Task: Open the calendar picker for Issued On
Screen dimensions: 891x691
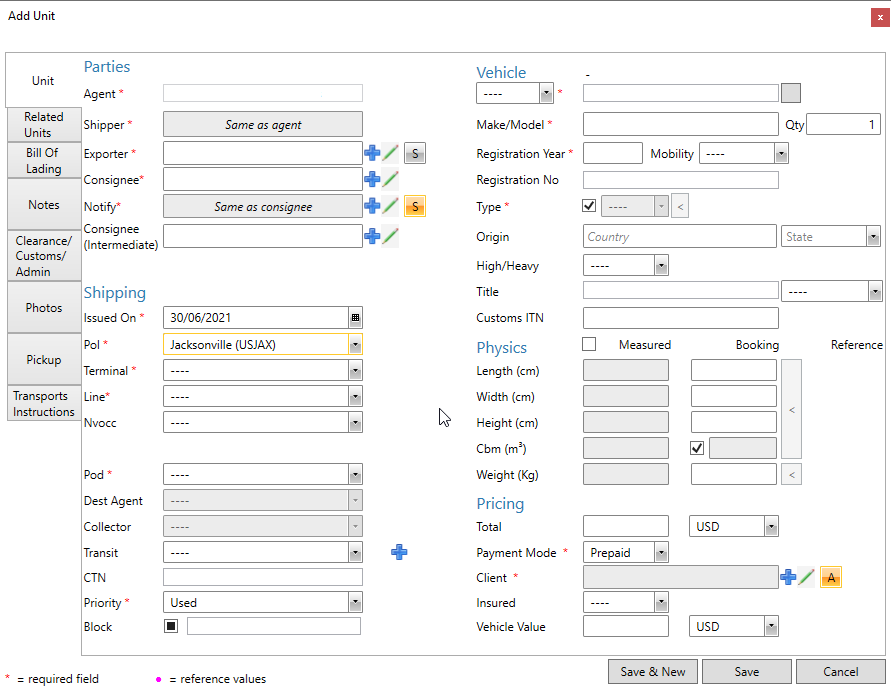Action: click(353, 318)
